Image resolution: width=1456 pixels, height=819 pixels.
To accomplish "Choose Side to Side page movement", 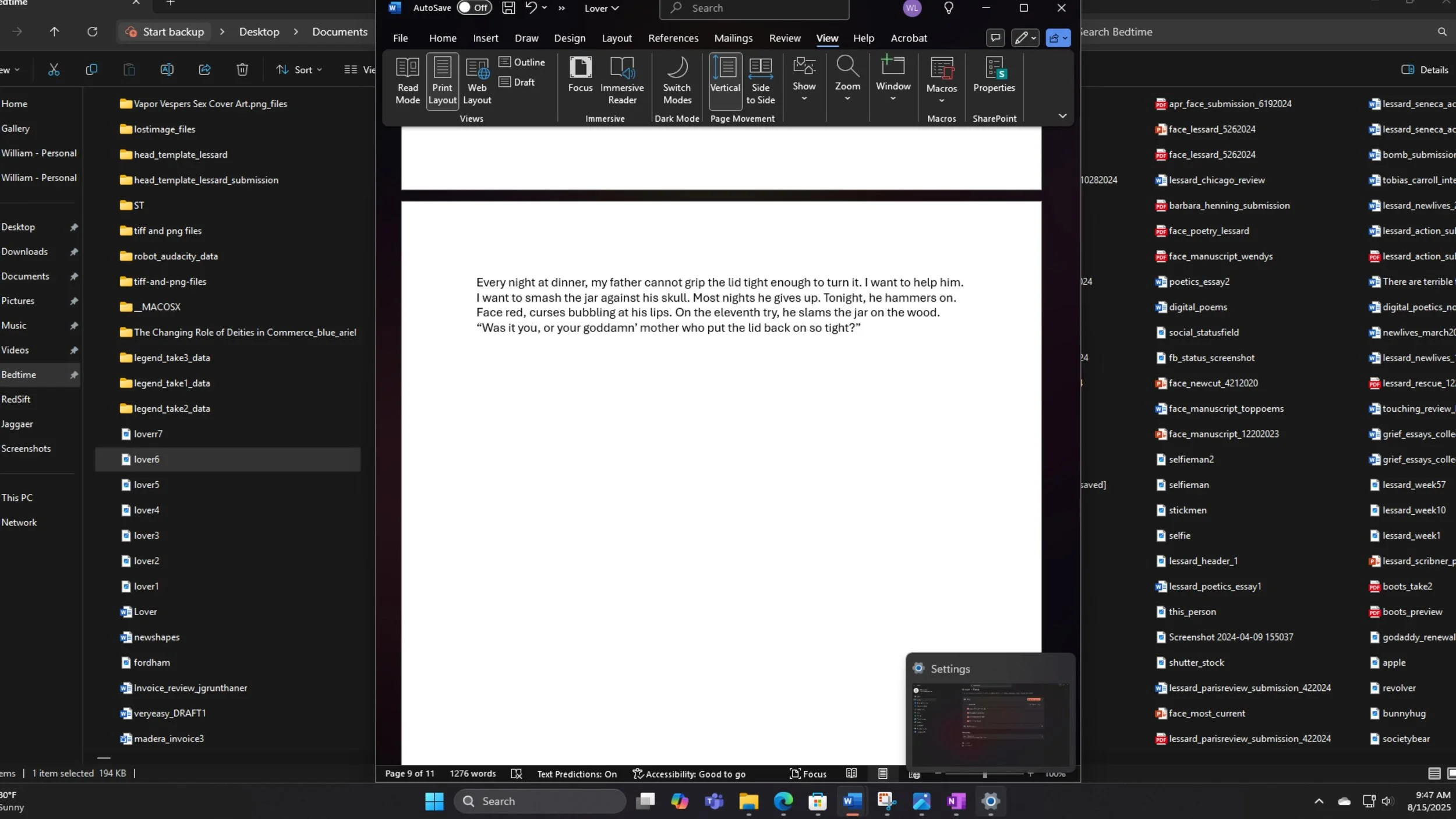I will pyautogui.click(x=760, y=81).
